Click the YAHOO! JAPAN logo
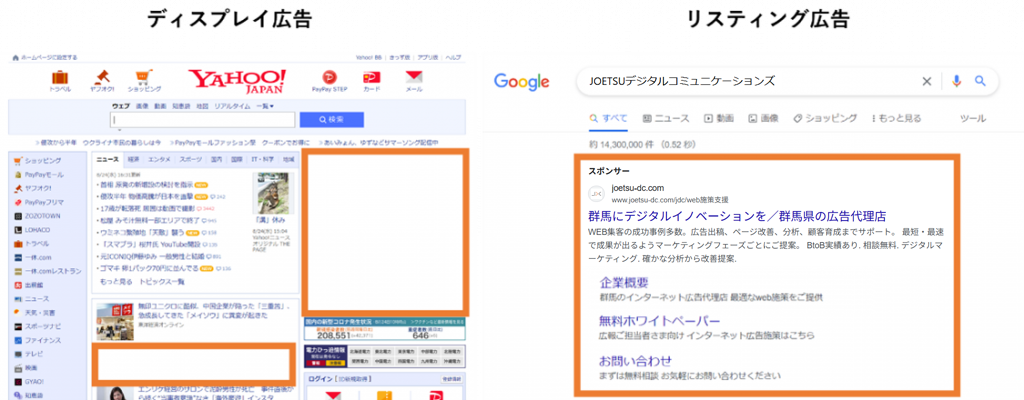1024x400 pixels. pyautogui.click(x=238, y=80)
